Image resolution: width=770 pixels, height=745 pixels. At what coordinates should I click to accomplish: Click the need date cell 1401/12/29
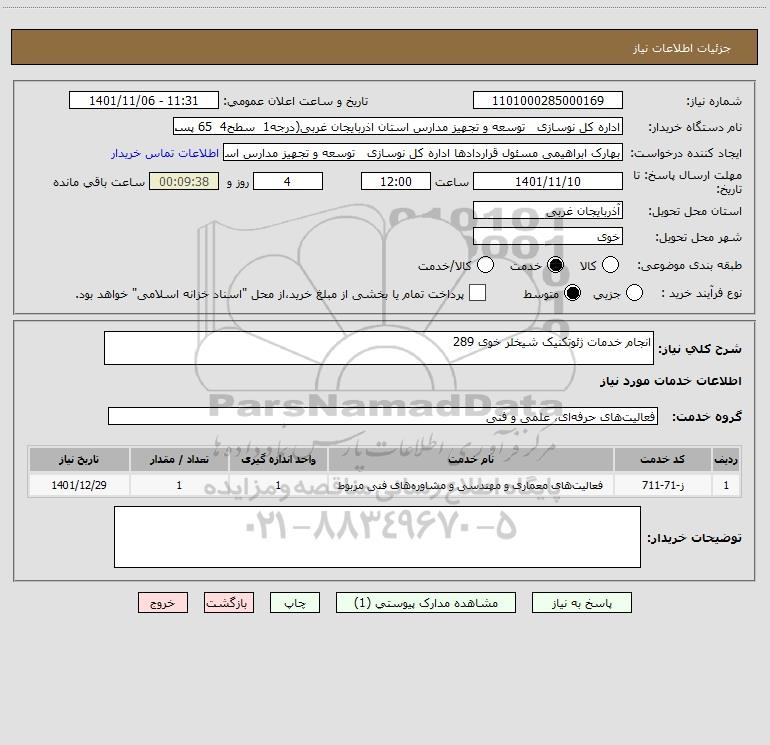click(x=79, y=485)
